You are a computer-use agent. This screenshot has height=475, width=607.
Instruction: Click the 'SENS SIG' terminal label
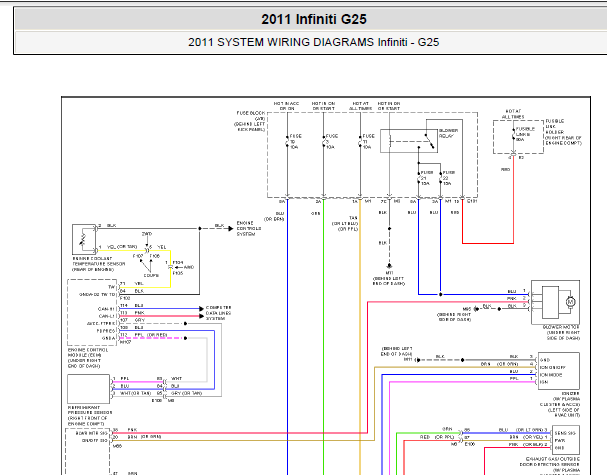565,433
